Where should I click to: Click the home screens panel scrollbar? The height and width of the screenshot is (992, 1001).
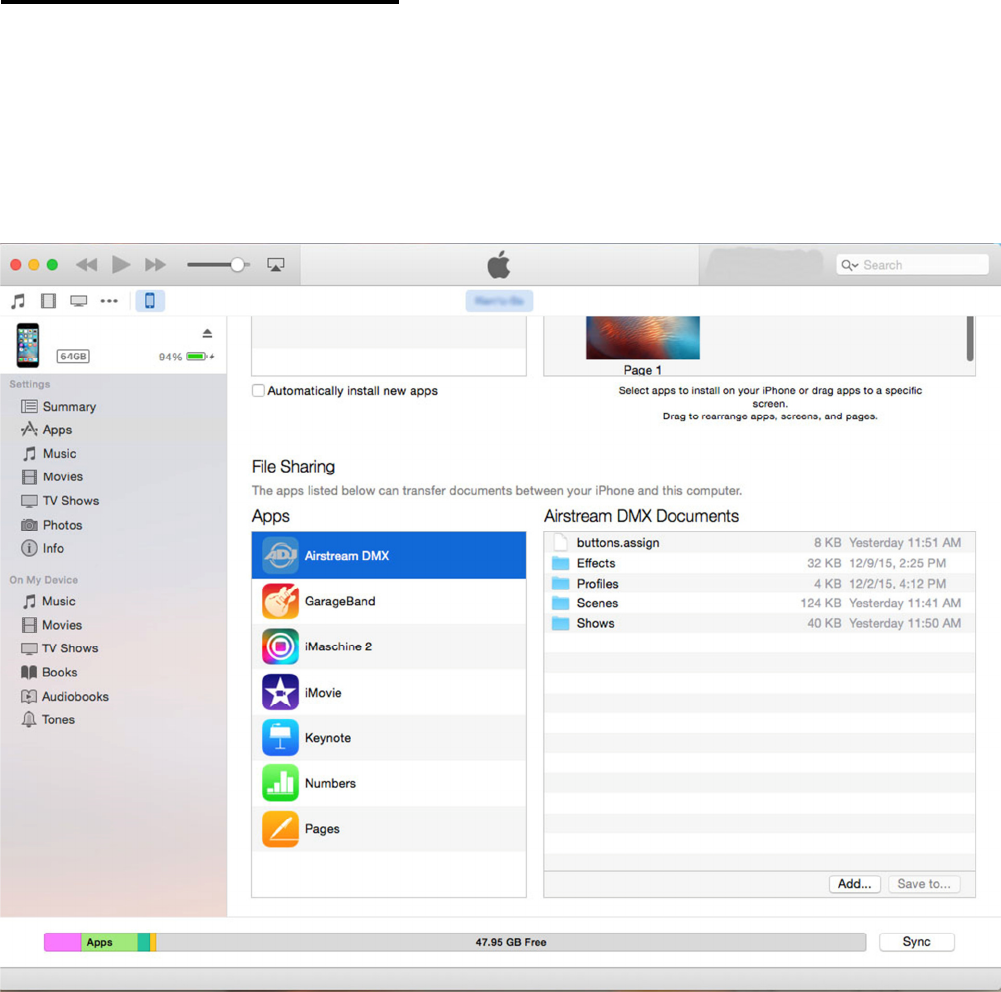point(970,338)
